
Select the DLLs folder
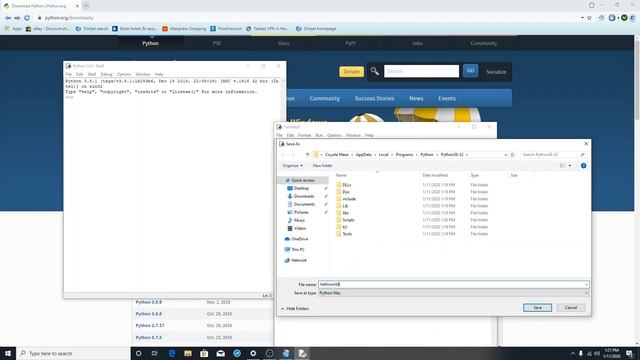(x=347, y=185)
